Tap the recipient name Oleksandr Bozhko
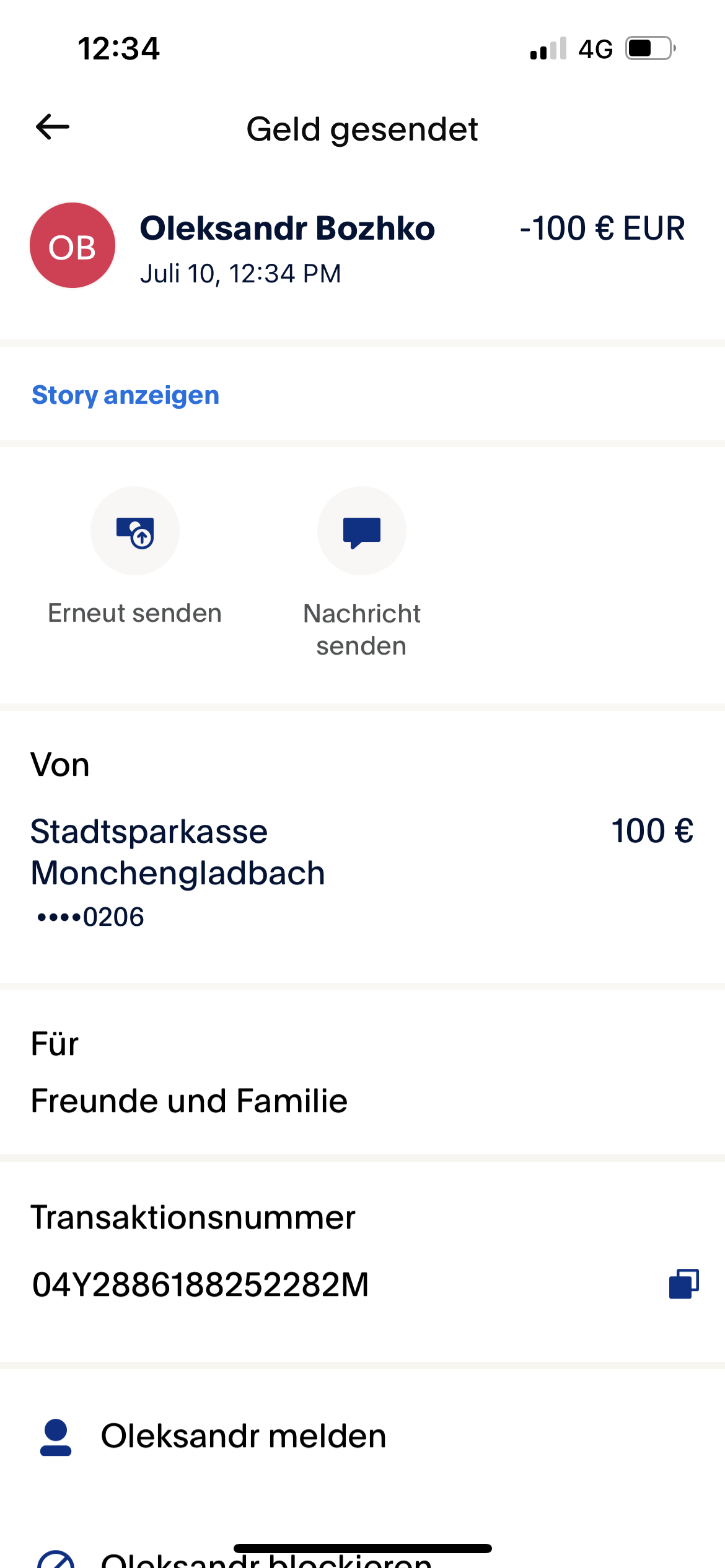Screen dimensions: 725x1568 coord(288,229)
